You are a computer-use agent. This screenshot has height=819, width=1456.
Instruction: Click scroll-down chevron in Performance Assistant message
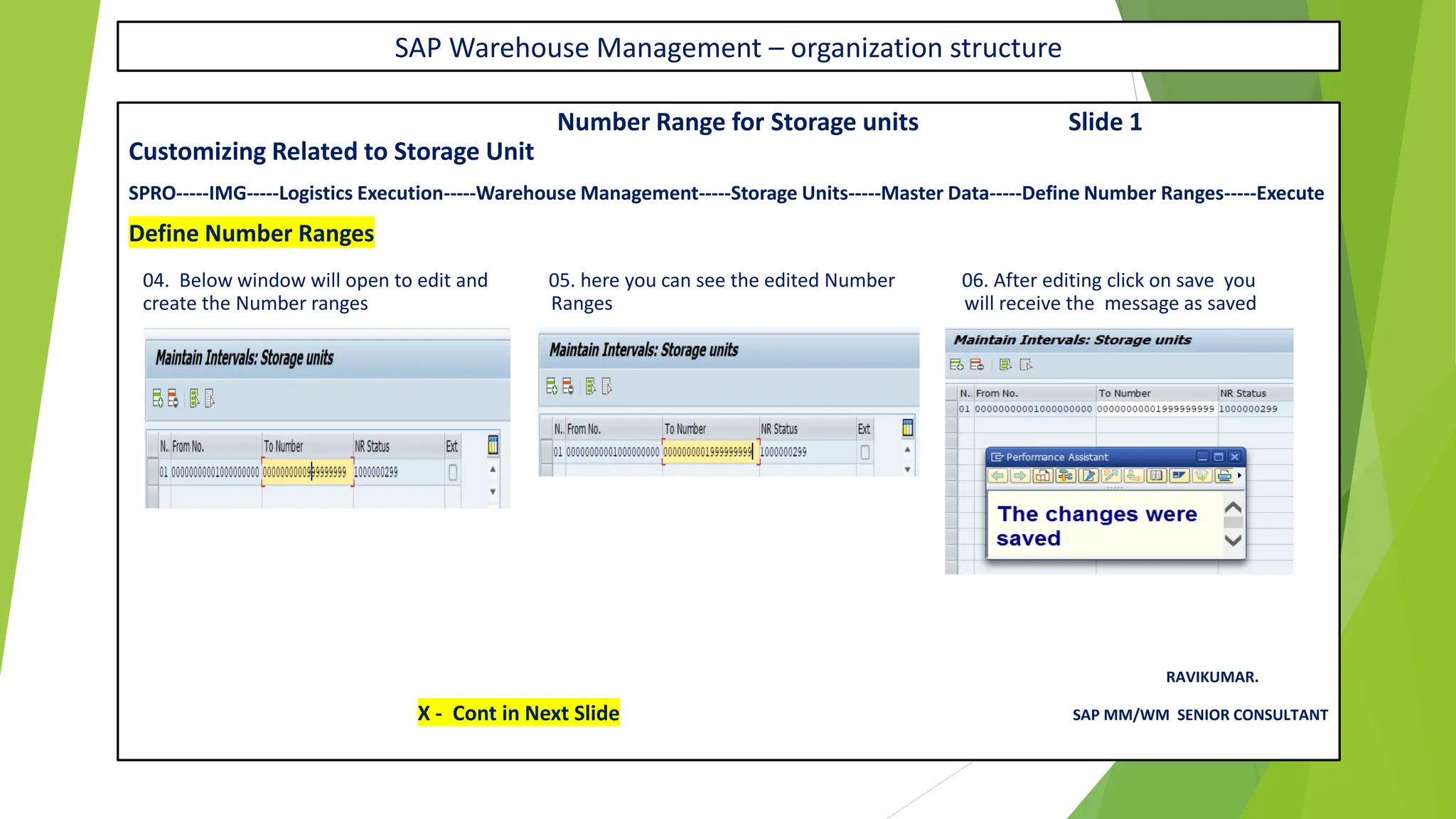pos(1233,540)
